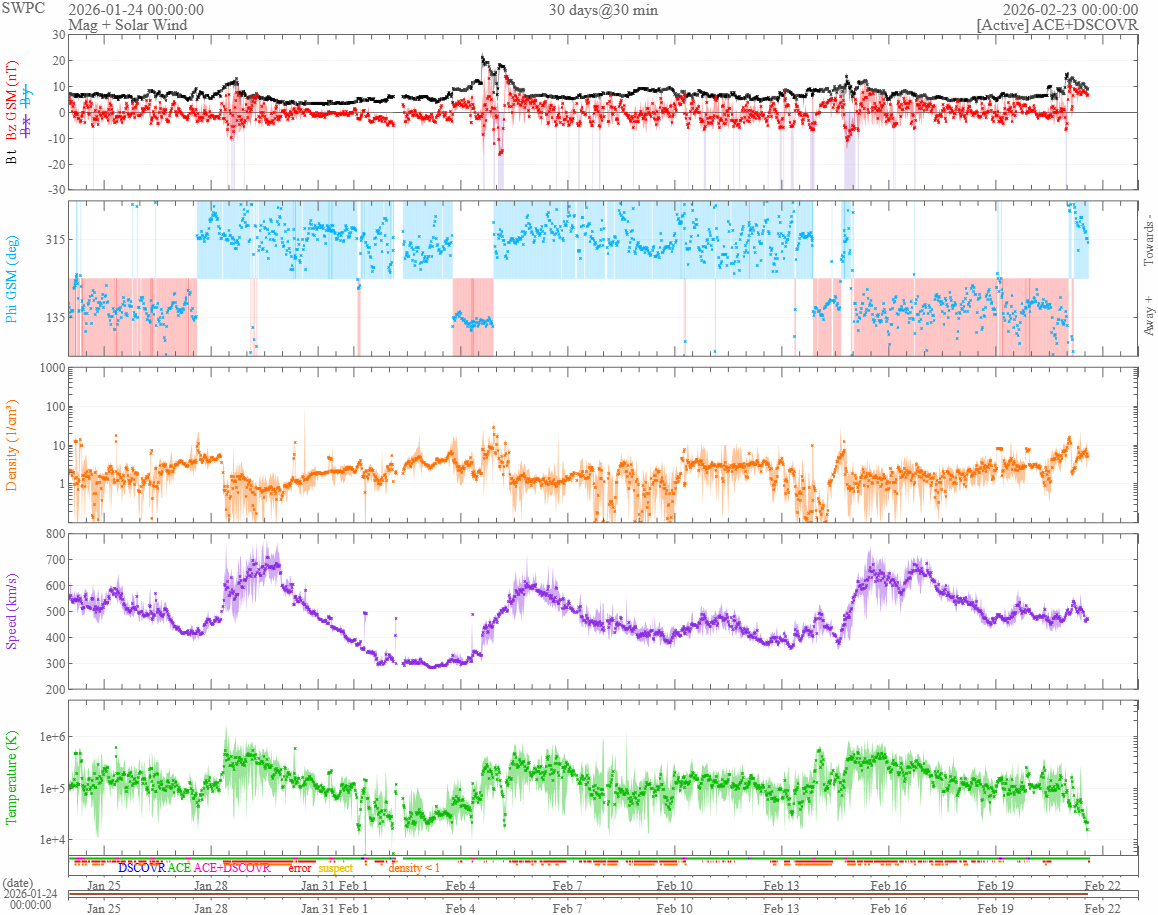
Task: Click the Feb 10 label under the brown slider
Action: (x=674, y=908)
